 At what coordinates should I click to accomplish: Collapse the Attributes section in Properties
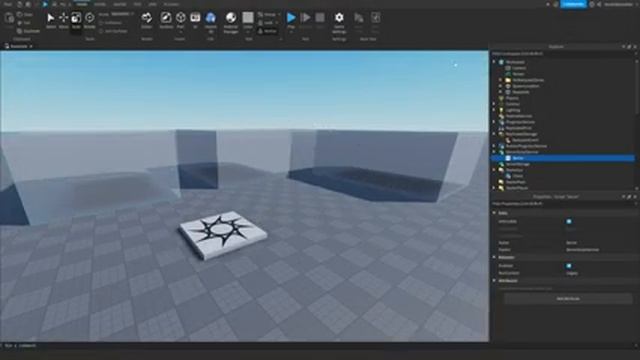coord(494,281)
